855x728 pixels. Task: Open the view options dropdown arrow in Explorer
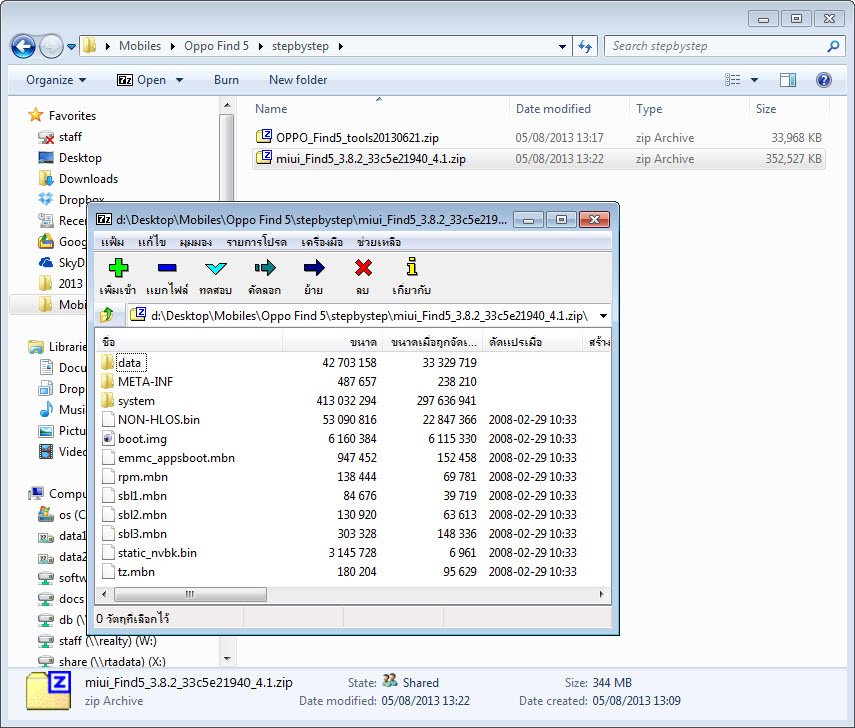(x=754, y=80)
